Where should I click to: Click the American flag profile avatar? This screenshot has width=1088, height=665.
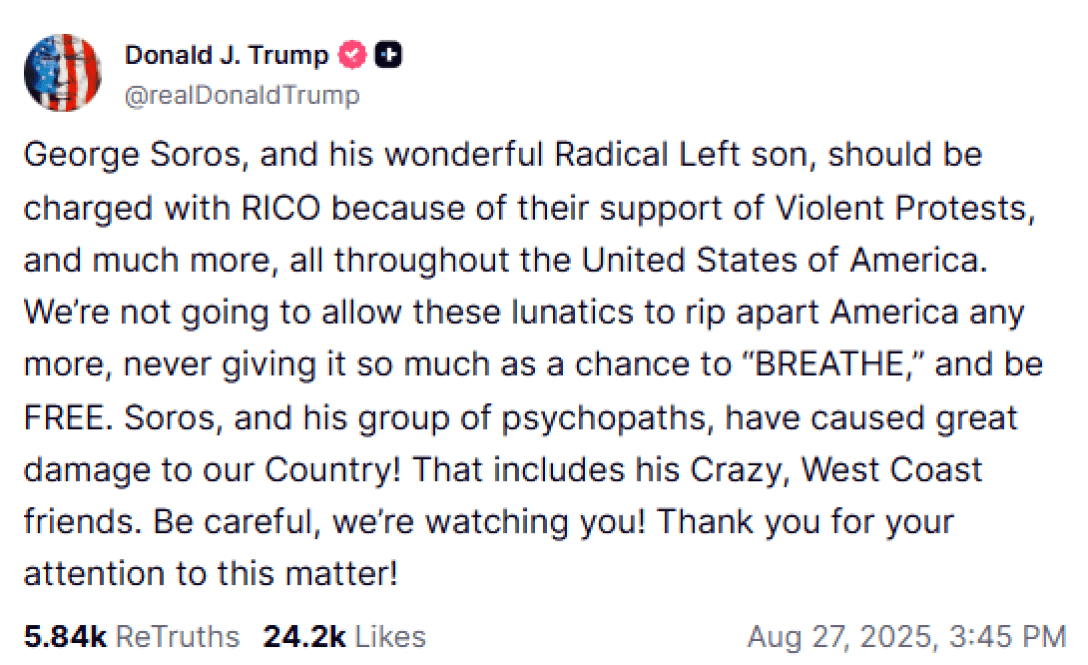coord(62,72)
